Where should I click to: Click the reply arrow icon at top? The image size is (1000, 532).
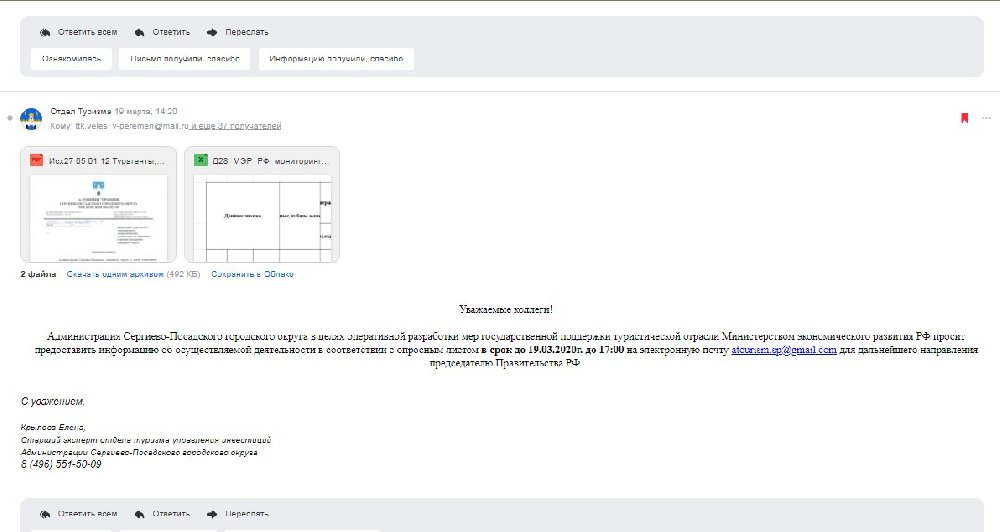pyautogui.click(x=138, y=32)
